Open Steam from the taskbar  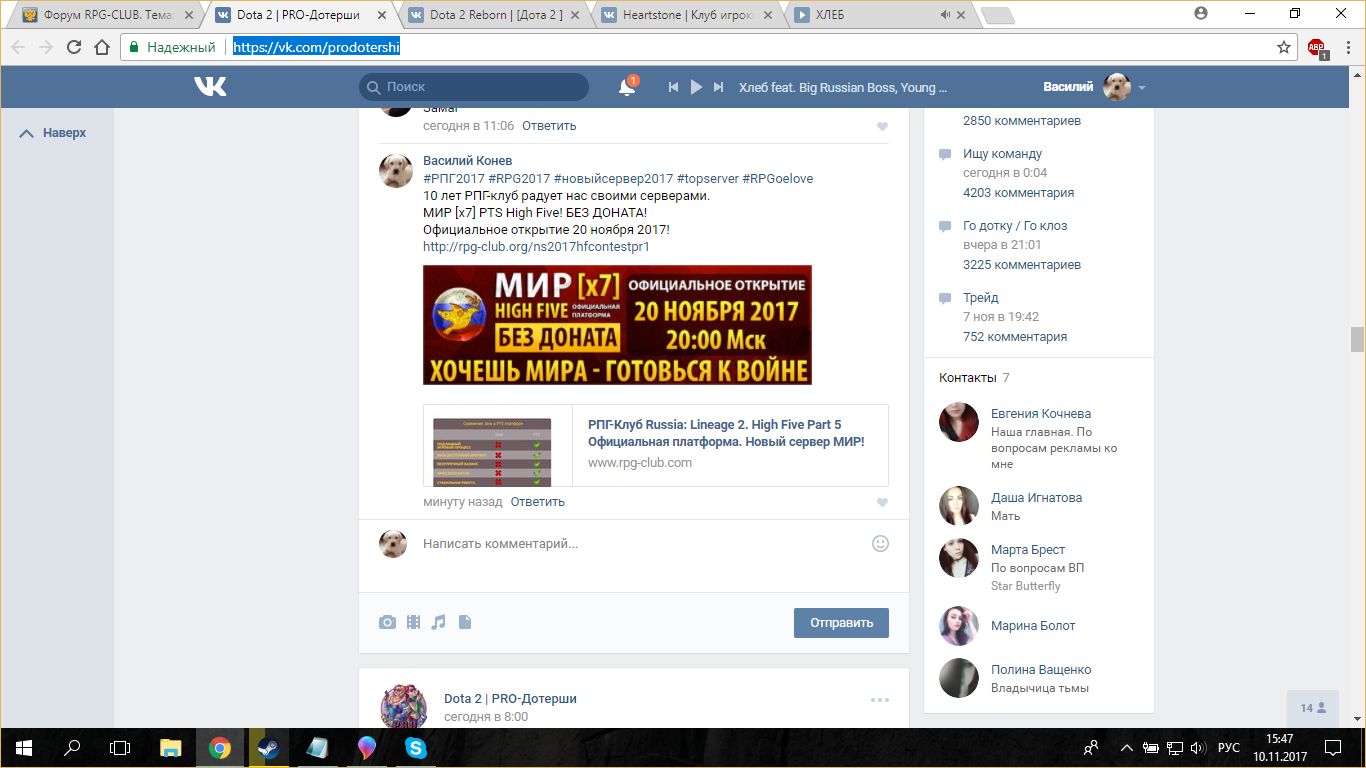[268, 747]
